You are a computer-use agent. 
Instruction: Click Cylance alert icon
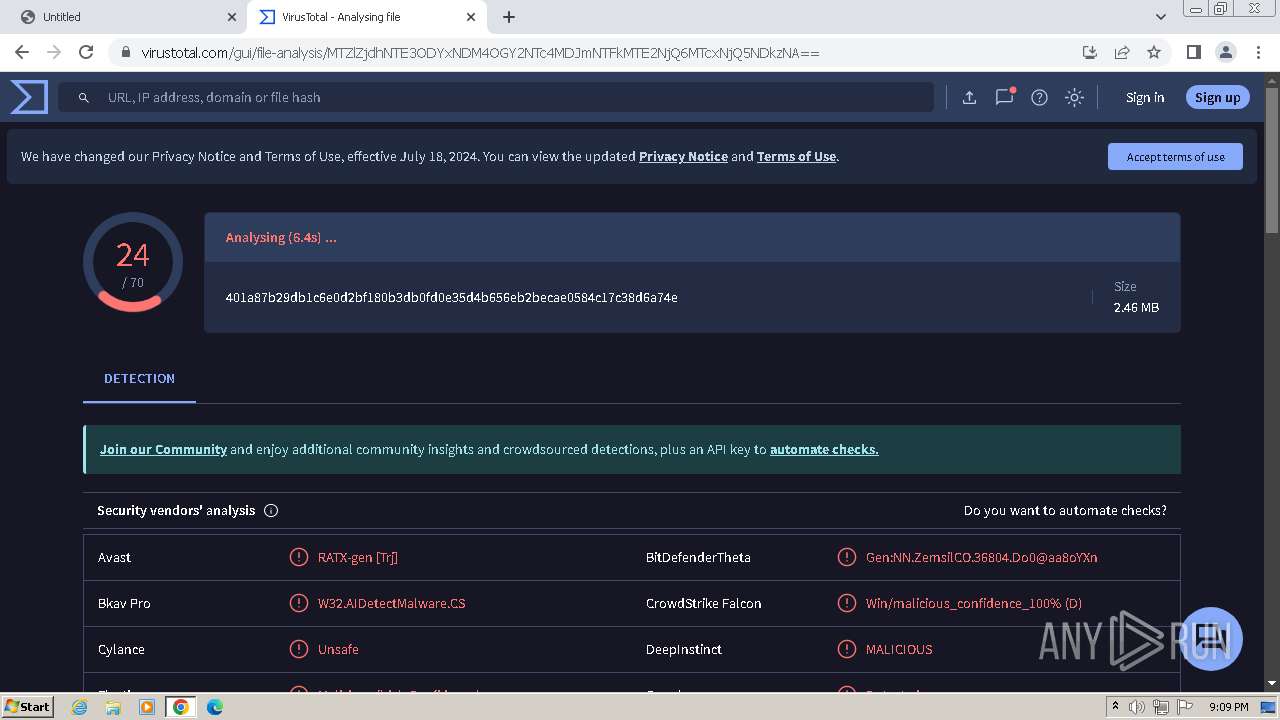tap(298, 649)
